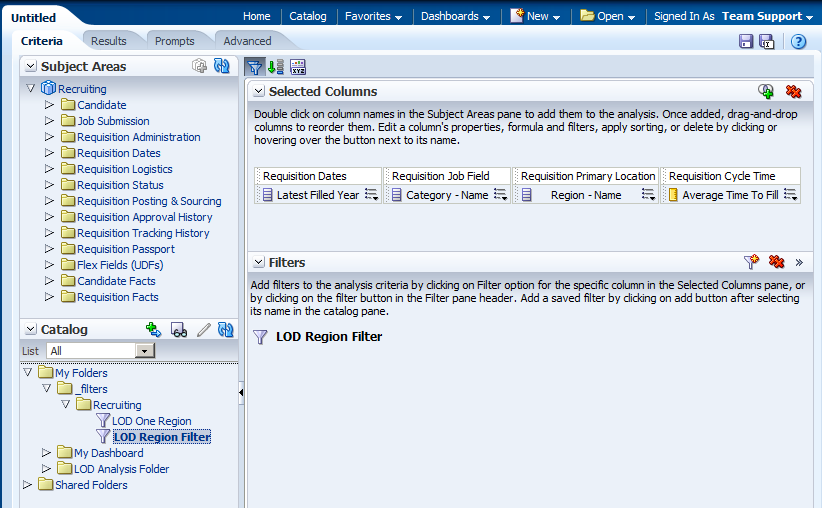Select the Candidate Facts folder
Screen dimensions: 822x508
[116, 281]
